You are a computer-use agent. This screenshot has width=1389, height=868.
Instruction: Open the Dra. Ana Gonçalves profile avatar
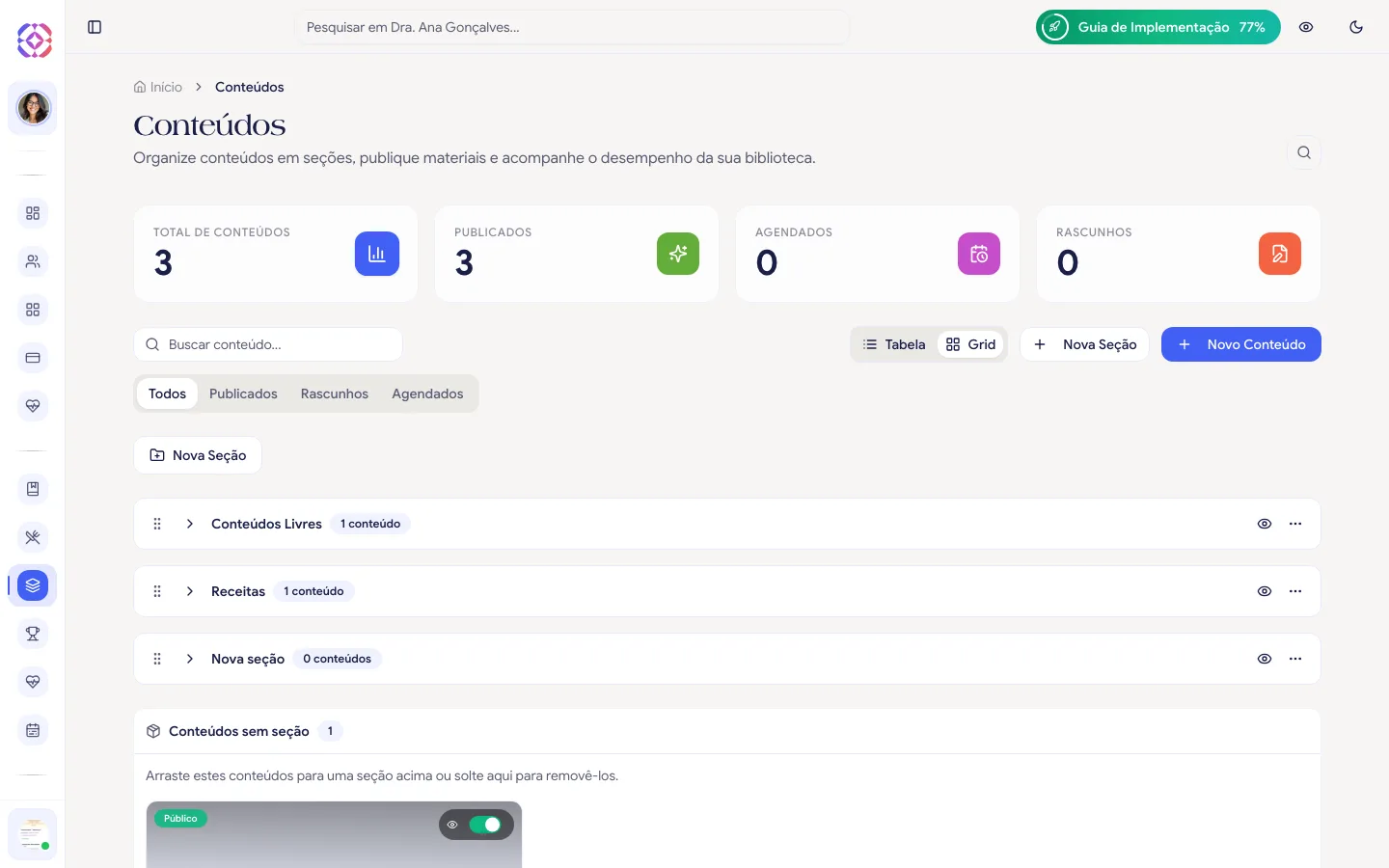pos(33,108)
